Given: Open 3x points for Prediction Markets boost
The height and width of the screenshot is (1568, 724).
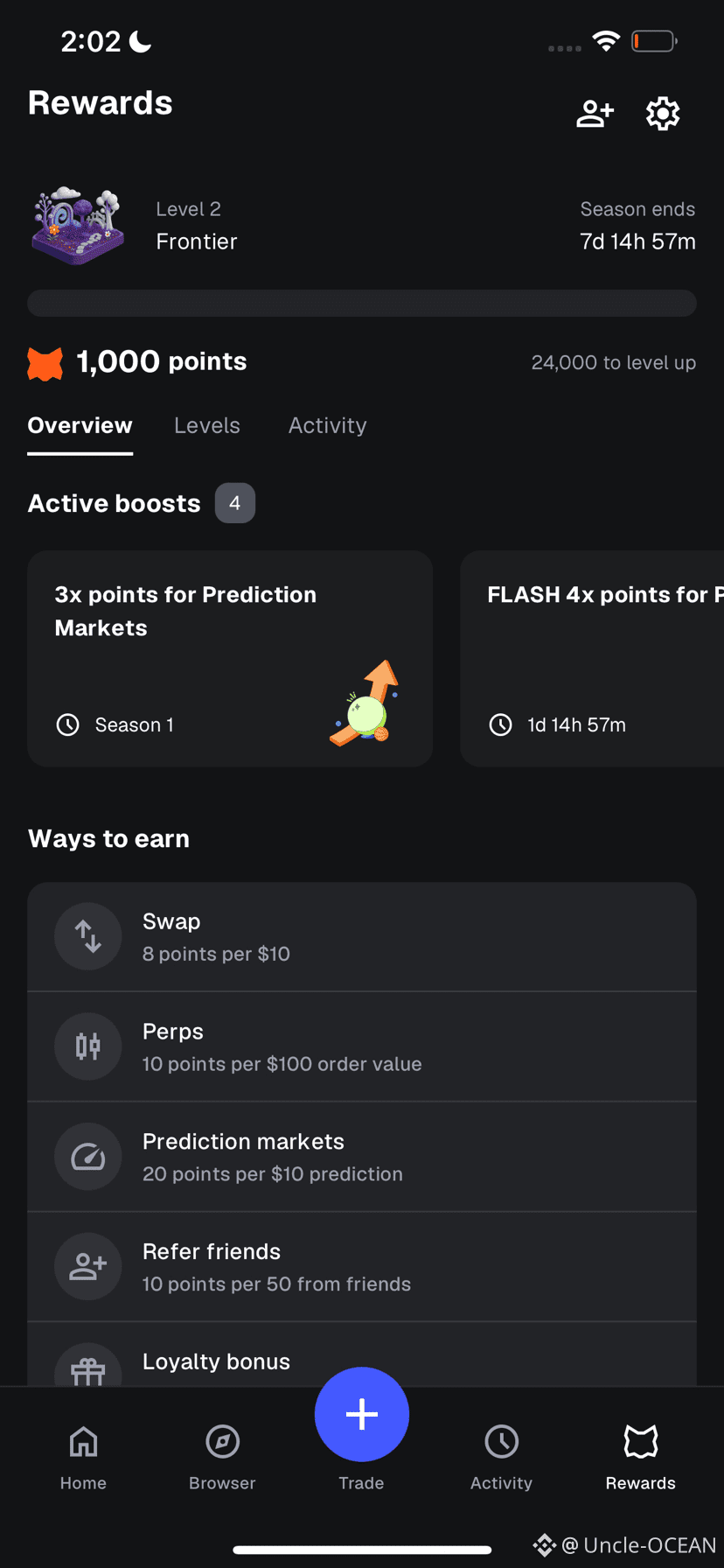Looking at the screenshot, I should click(230, 659).
